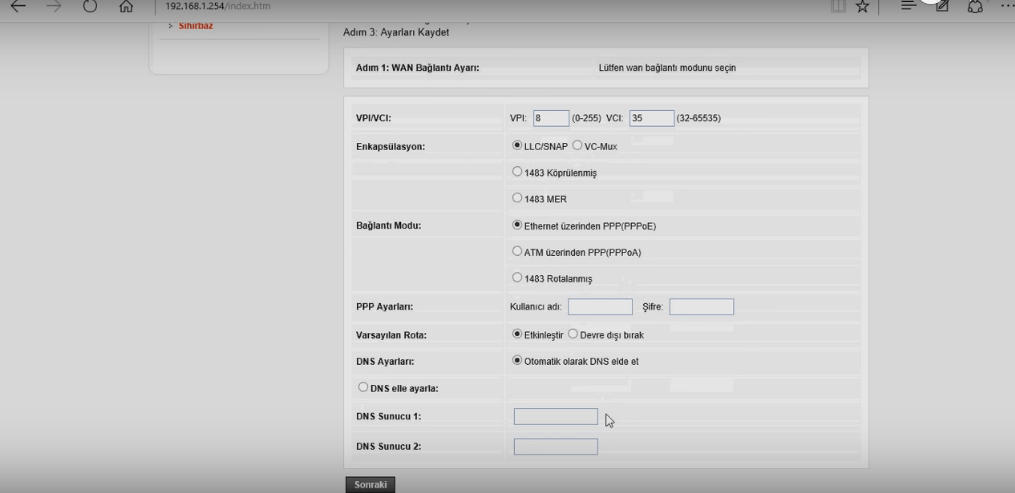Select 1483 MER mode

point(517,199)
